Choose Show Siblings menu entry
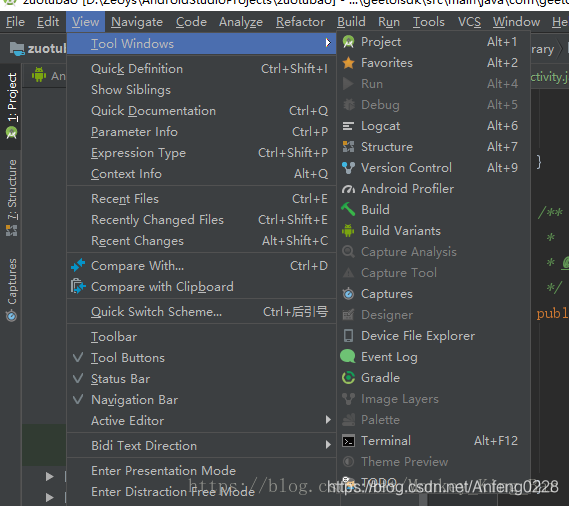The image size is (569, 506). (201, 90)
